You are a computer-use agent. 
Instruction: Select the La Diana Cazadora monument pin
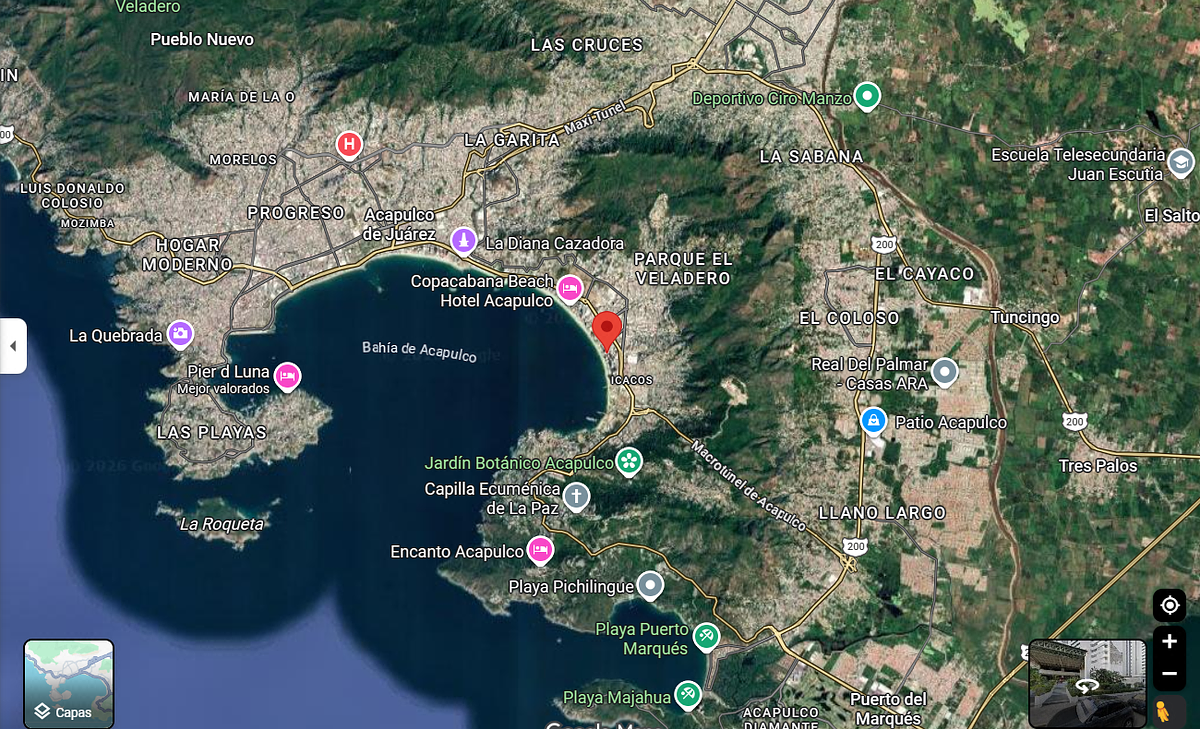pyautogui.click(x=463, y=241)
